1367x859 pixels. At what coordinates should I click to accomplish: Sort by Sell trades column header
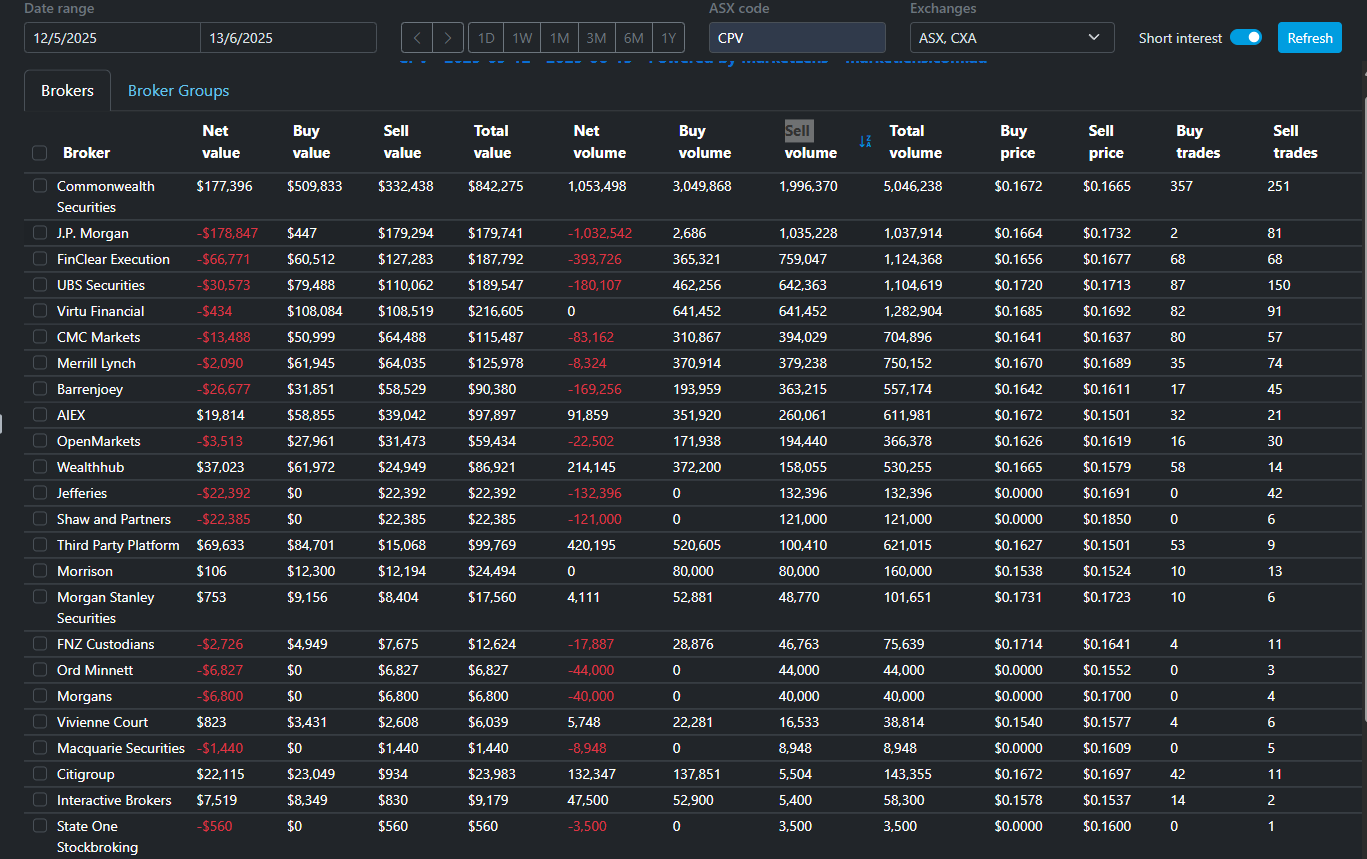1295,142
